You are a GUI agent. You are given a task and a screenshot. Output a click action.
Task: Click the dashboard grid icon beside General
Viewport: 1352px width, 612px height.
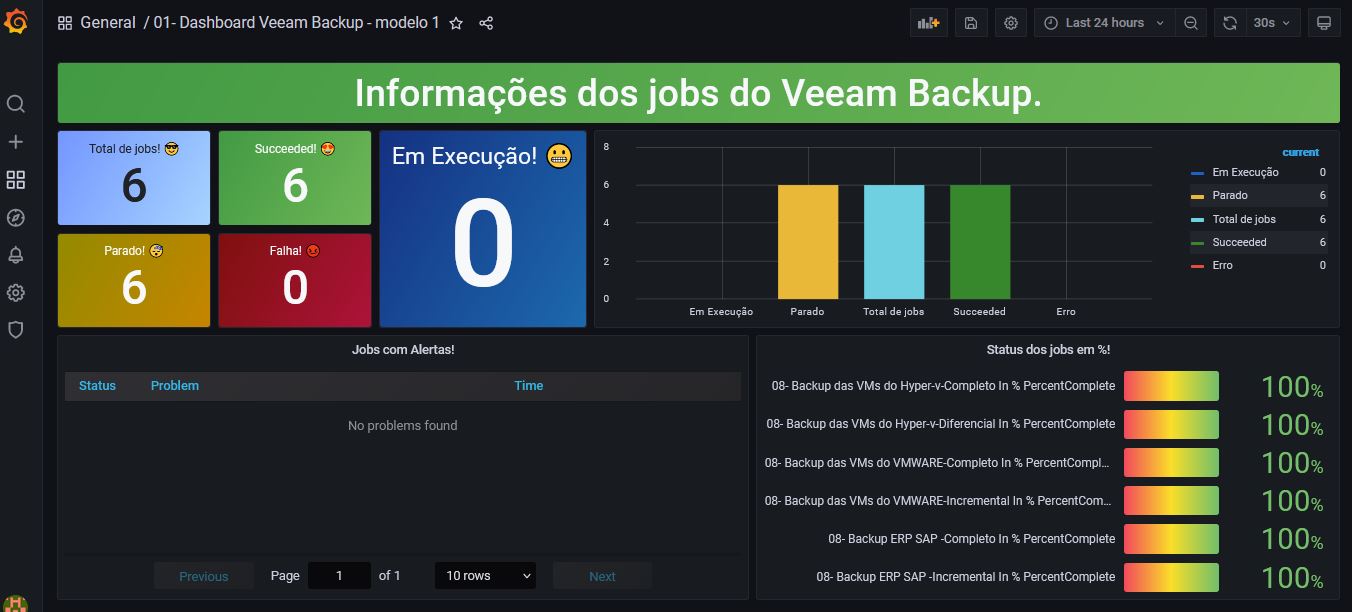(65, 23)
